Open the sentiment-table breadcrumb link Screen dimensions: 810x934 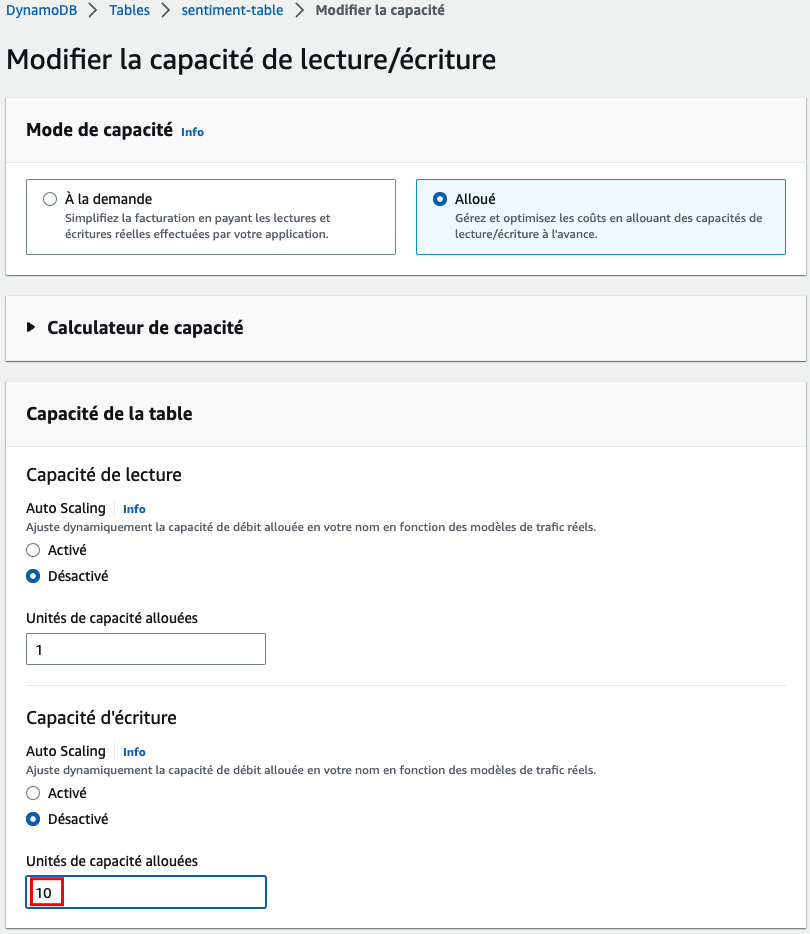coord(232,10)
